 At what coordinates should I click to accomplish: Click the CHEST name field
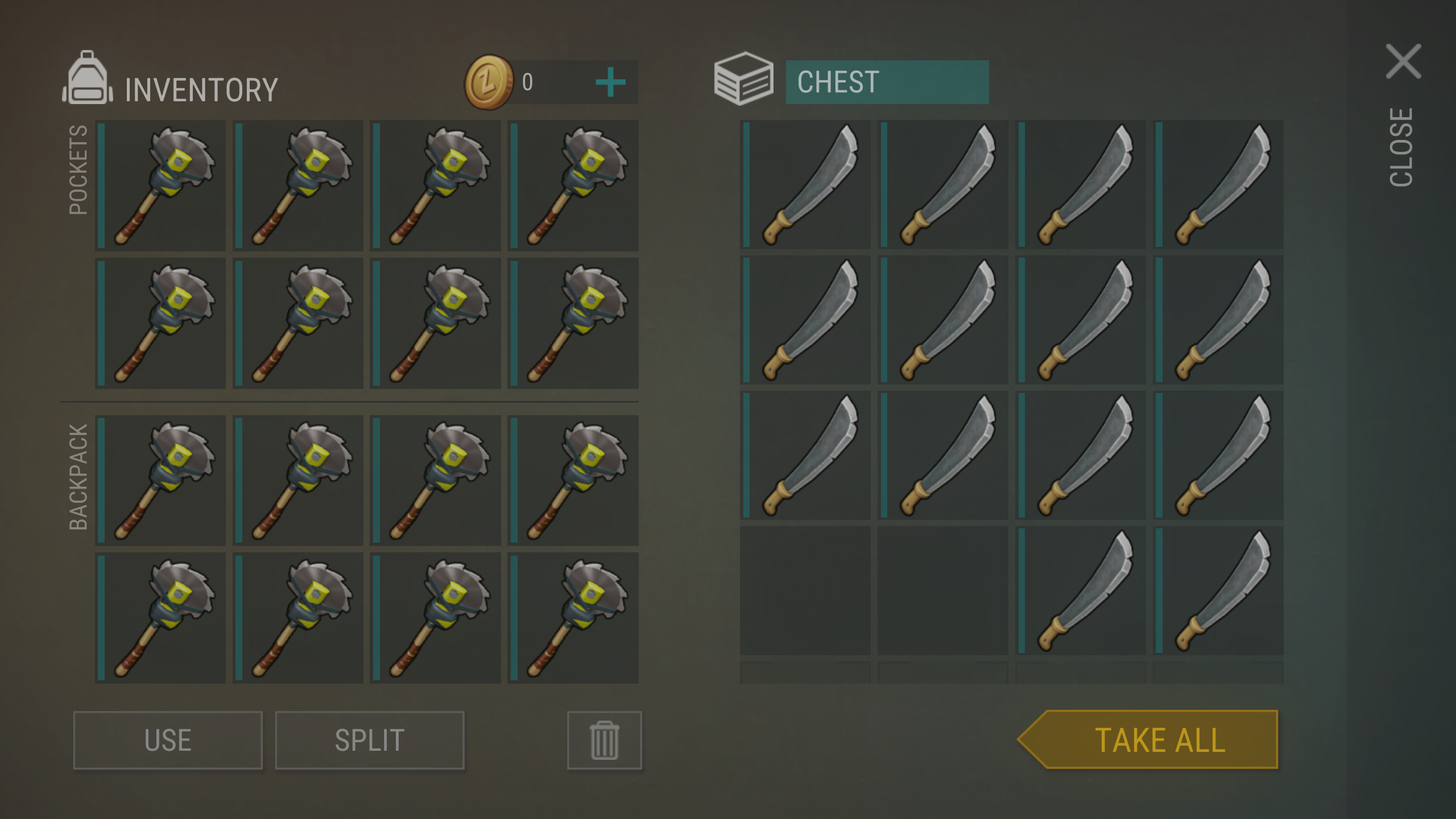[x=887, y=82]
